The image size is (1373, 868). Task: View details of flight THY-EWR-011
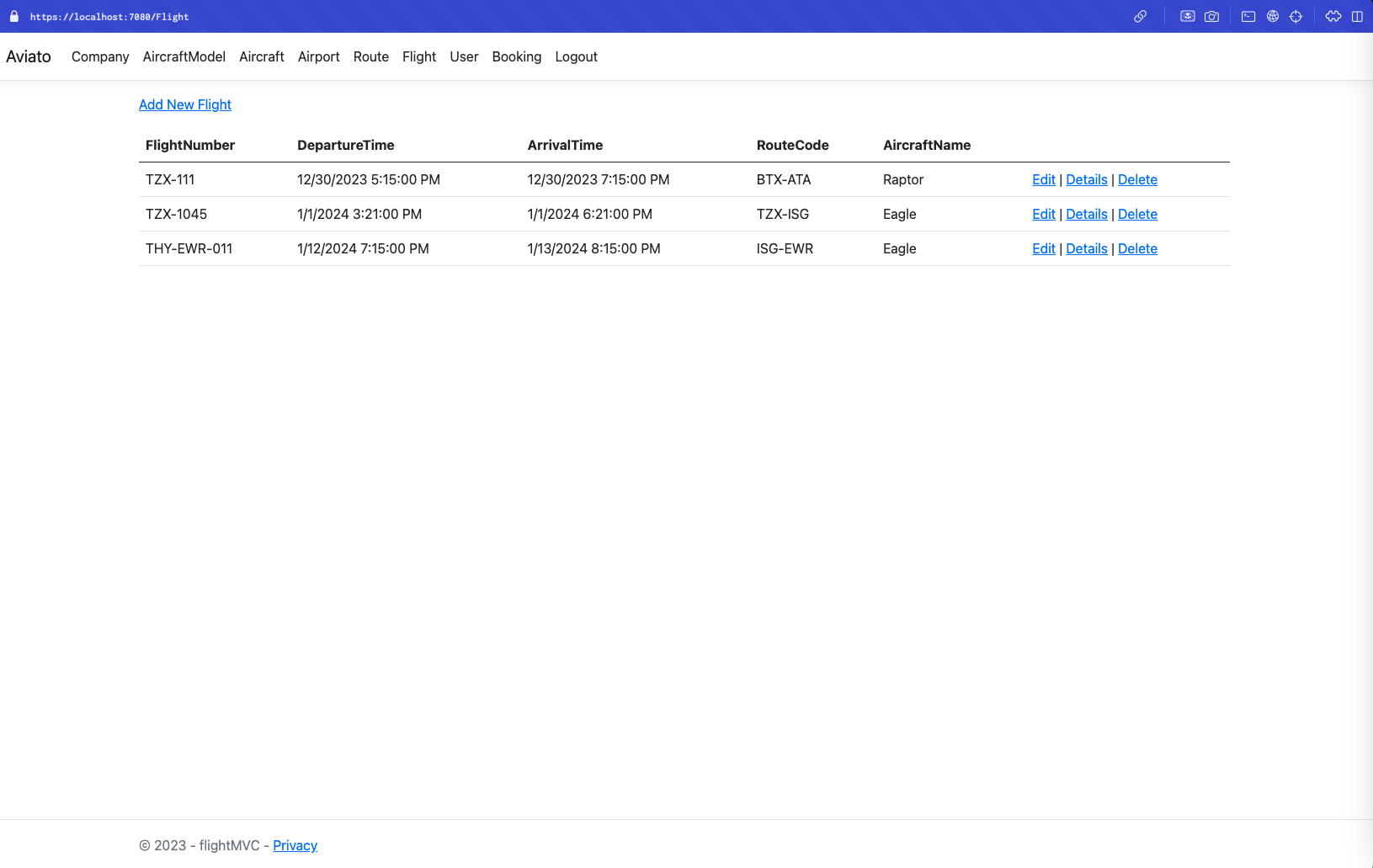pos(1087,248)
